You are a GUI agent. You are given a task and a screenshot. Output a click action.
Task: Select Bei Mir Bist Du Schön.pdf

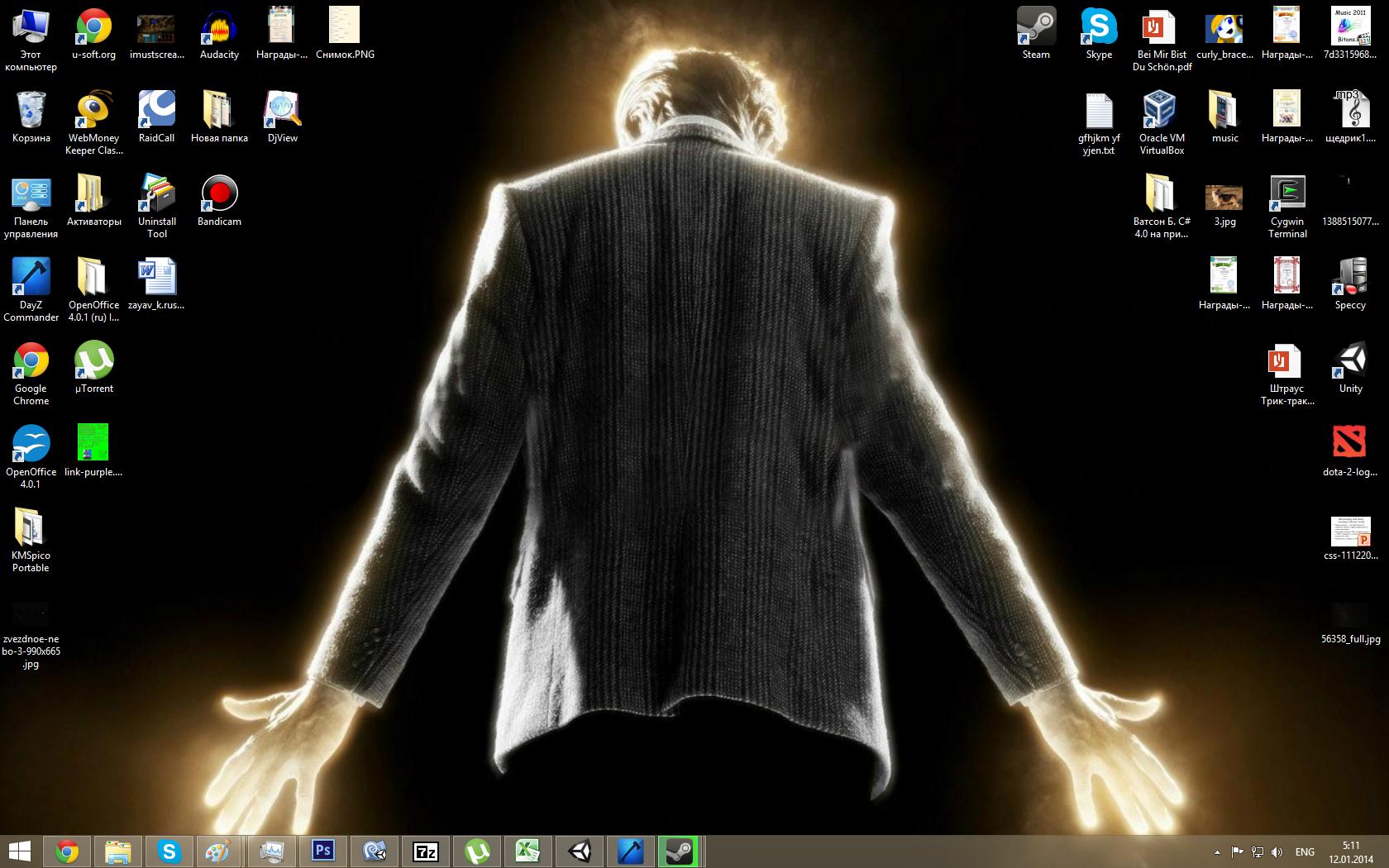pos(1162,39)
